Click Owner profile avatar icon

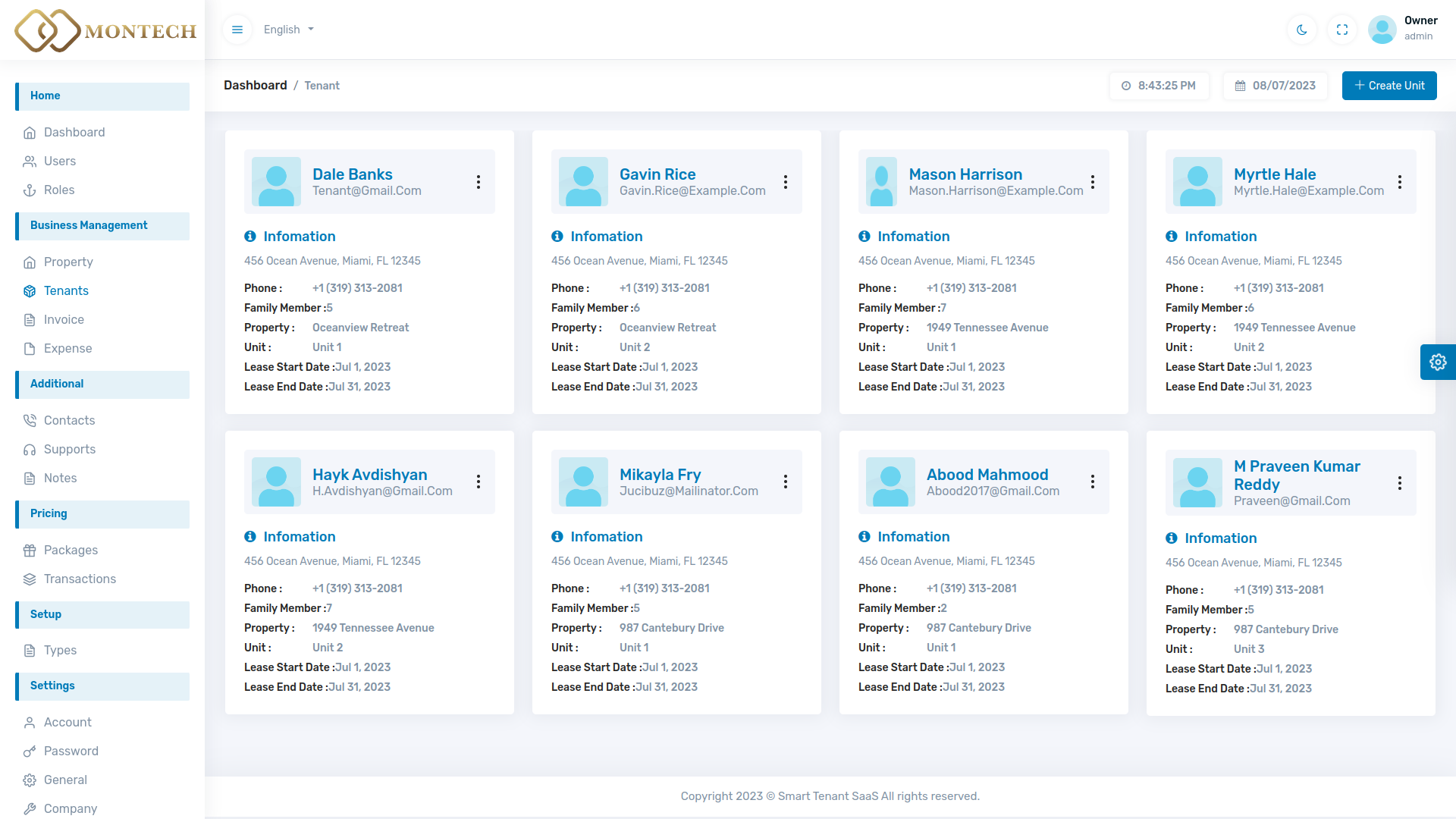(1382, 30)
